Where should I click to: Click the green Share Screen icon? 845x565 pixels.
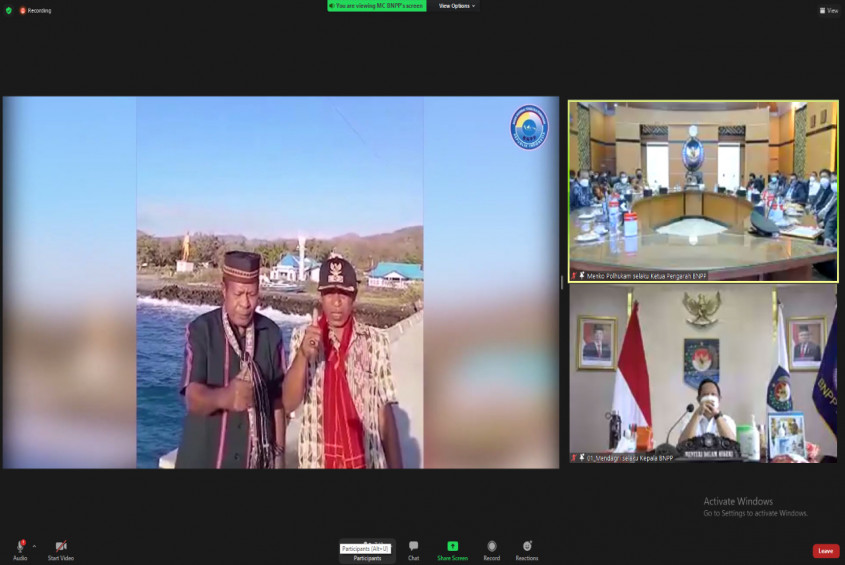(x=452, y=546)
